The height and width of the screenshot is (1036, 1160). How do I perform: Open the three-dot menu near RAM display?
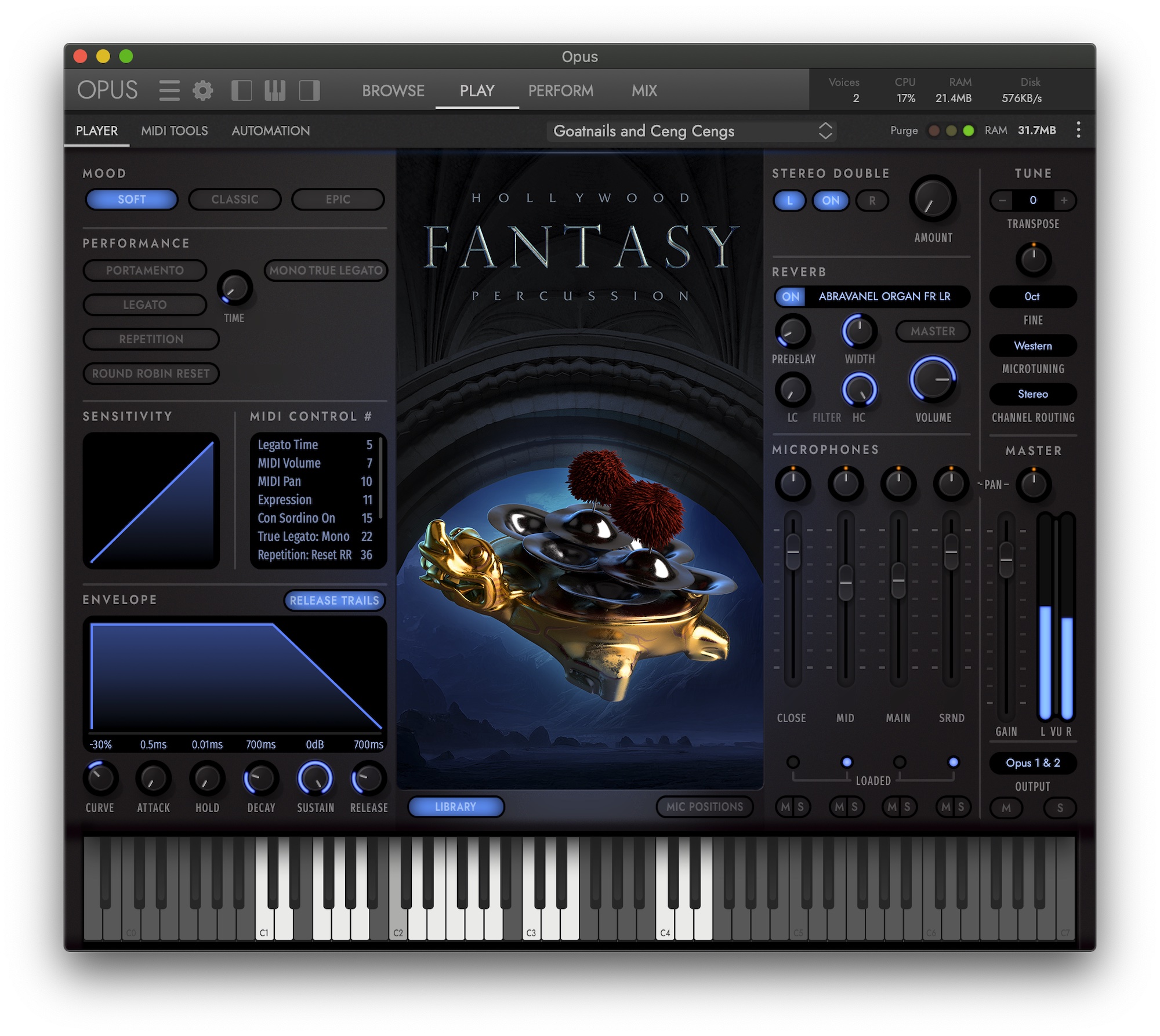[x=1078, y=130]
